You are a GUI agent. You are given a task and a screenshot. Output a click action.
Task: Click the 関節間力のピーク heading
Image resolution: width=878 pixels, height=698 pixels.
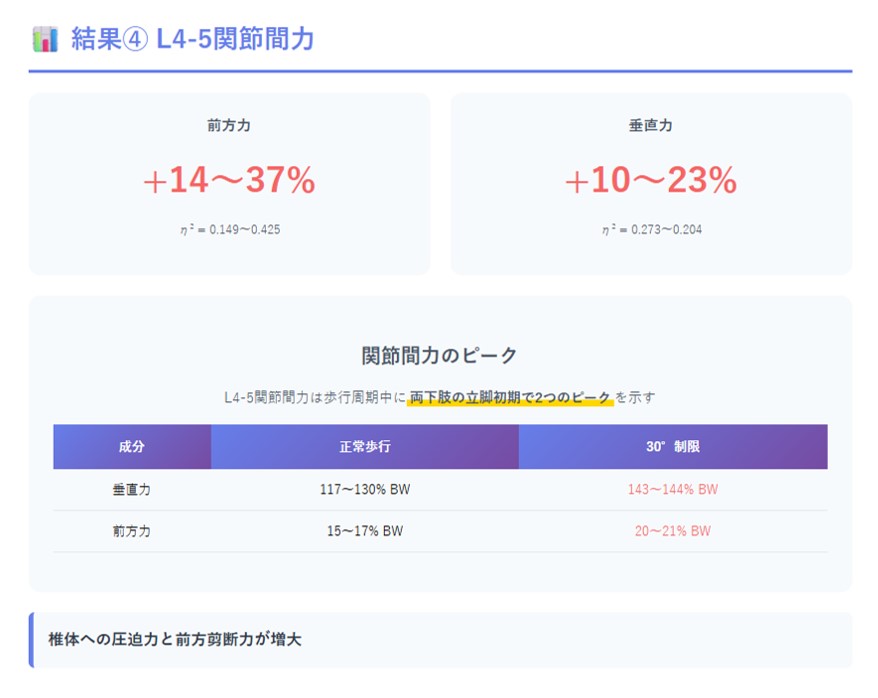440,355
